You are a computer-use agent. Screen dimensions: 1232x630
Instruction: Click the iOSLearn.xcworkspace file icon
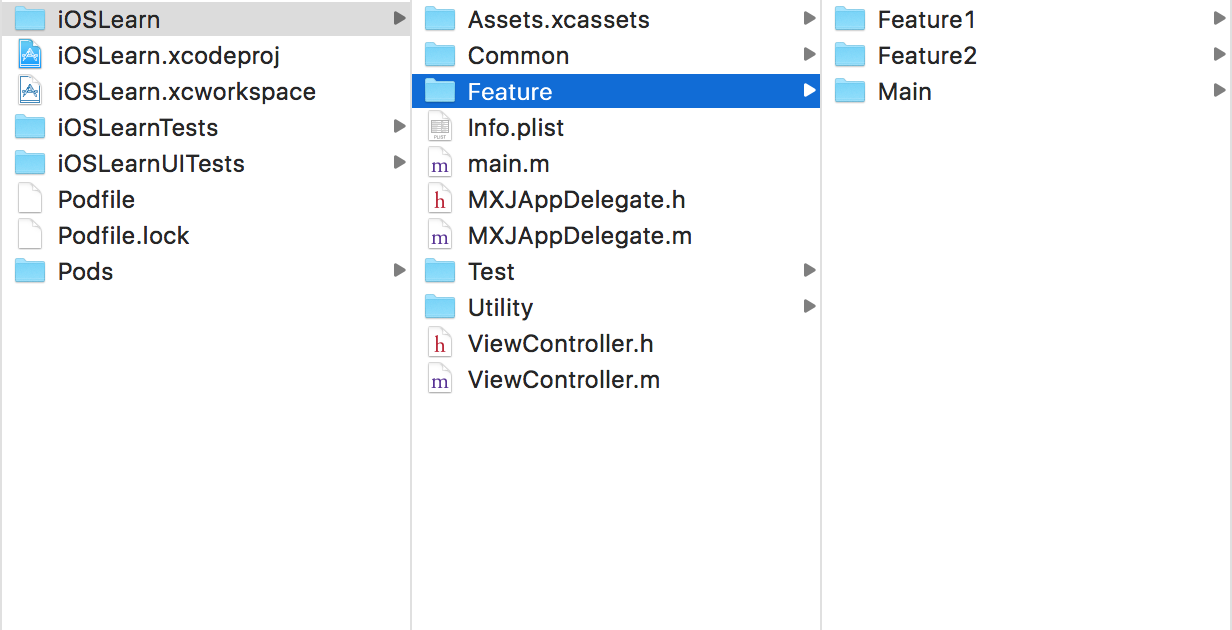click(30, 92)
